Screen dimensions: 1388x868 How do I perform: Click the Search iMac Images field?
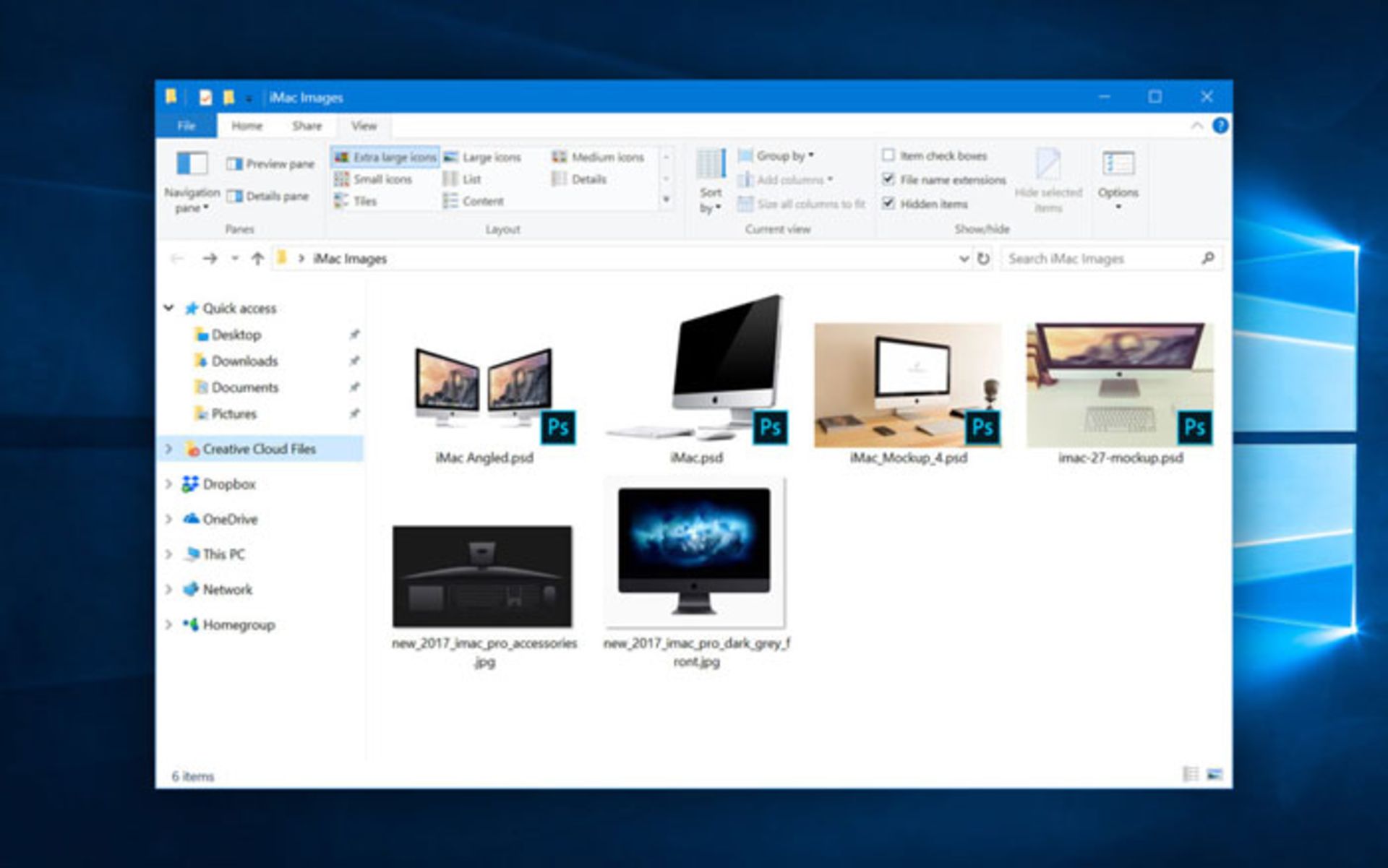point(1099,259)
